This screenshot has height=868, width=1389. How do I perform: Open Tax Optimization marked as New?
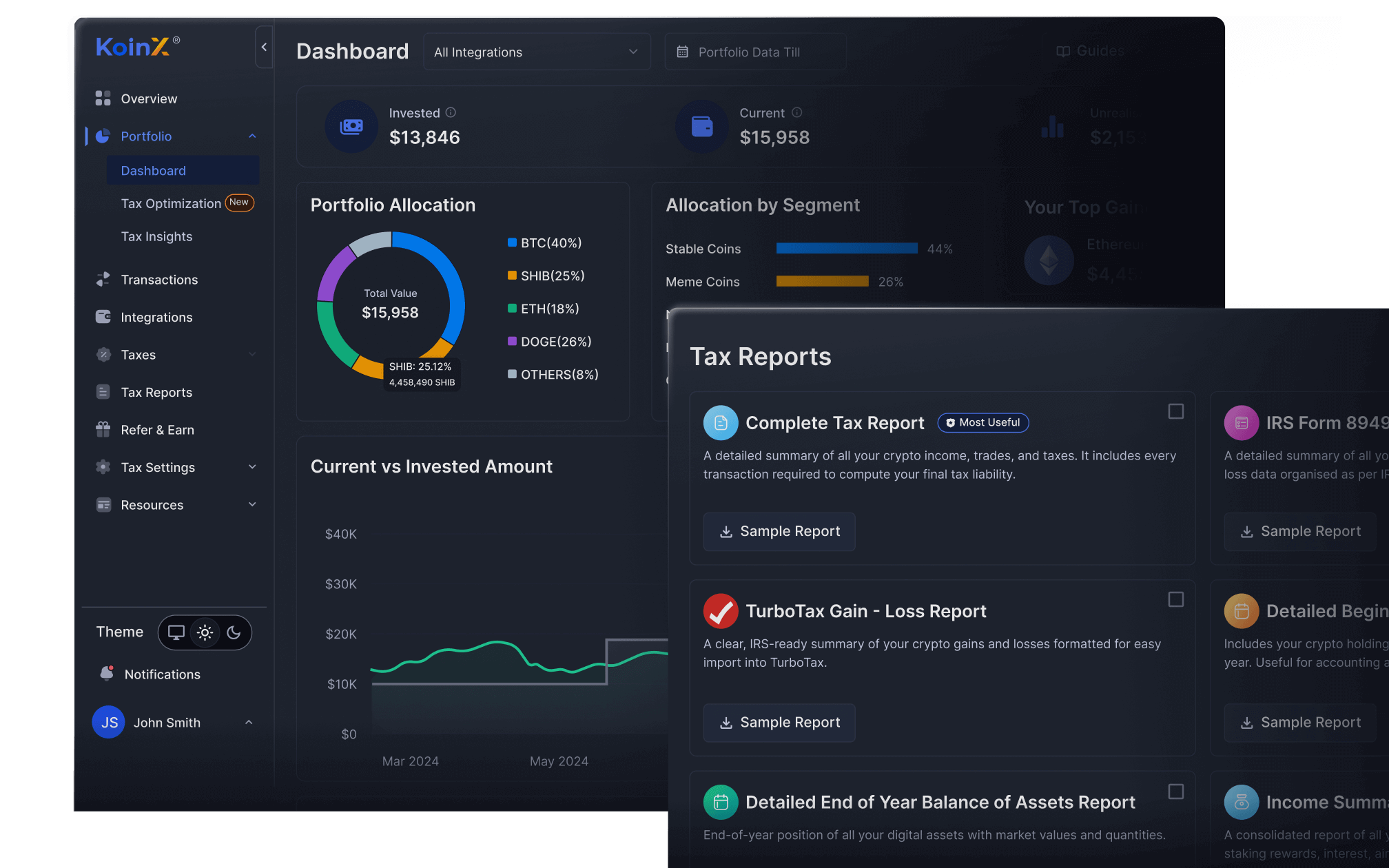click(171, 203)
